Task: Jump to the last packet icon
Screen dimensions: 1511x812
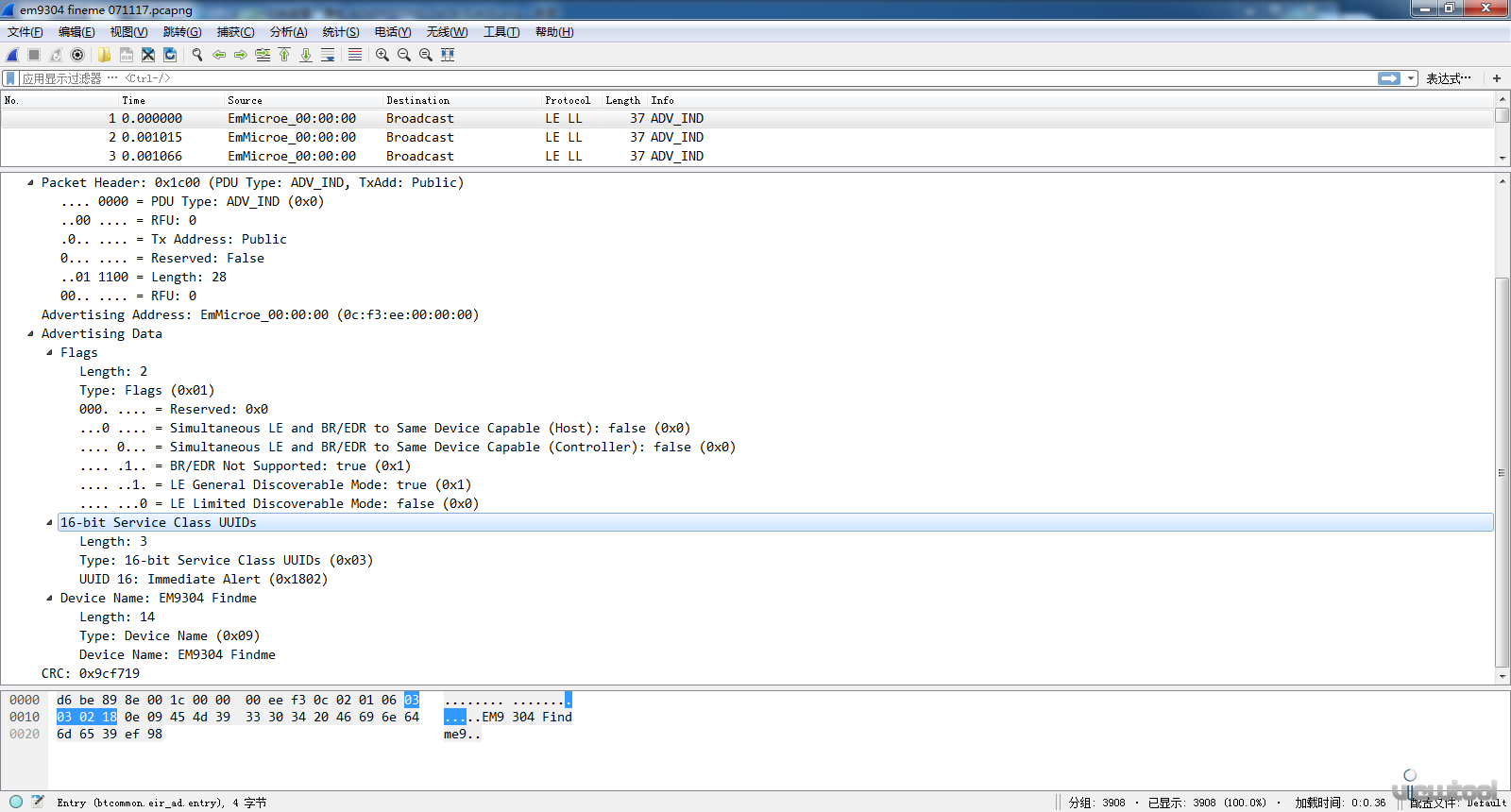Action: 306,55
